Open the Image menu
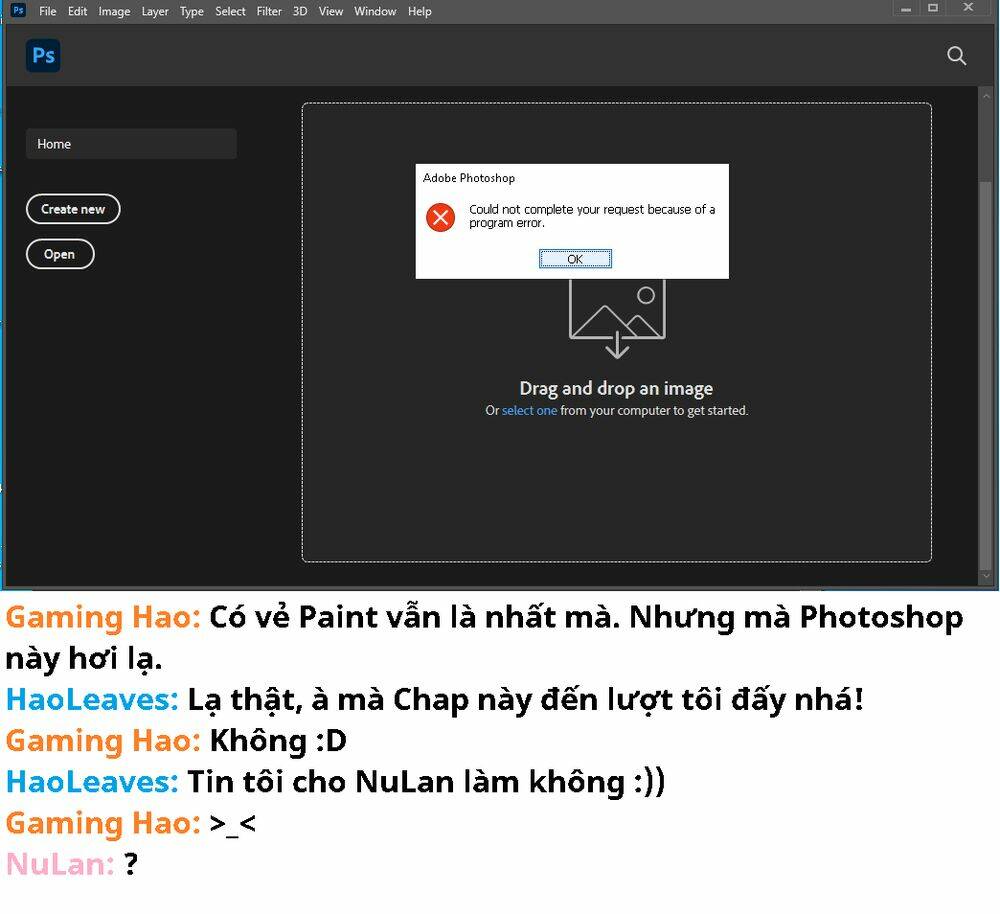Image resolution: width=1000 pixels, height=914 pixels. point(114,12)
